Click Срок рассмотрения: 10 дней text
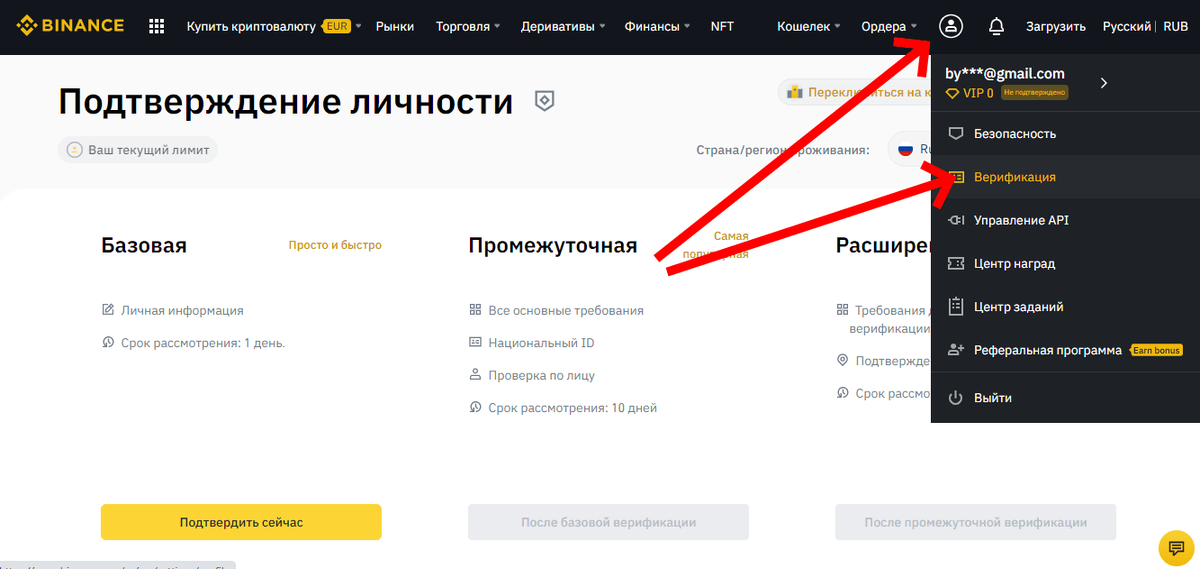Image resolution: width=1200 pixels, height=569 pixels. 572,408
